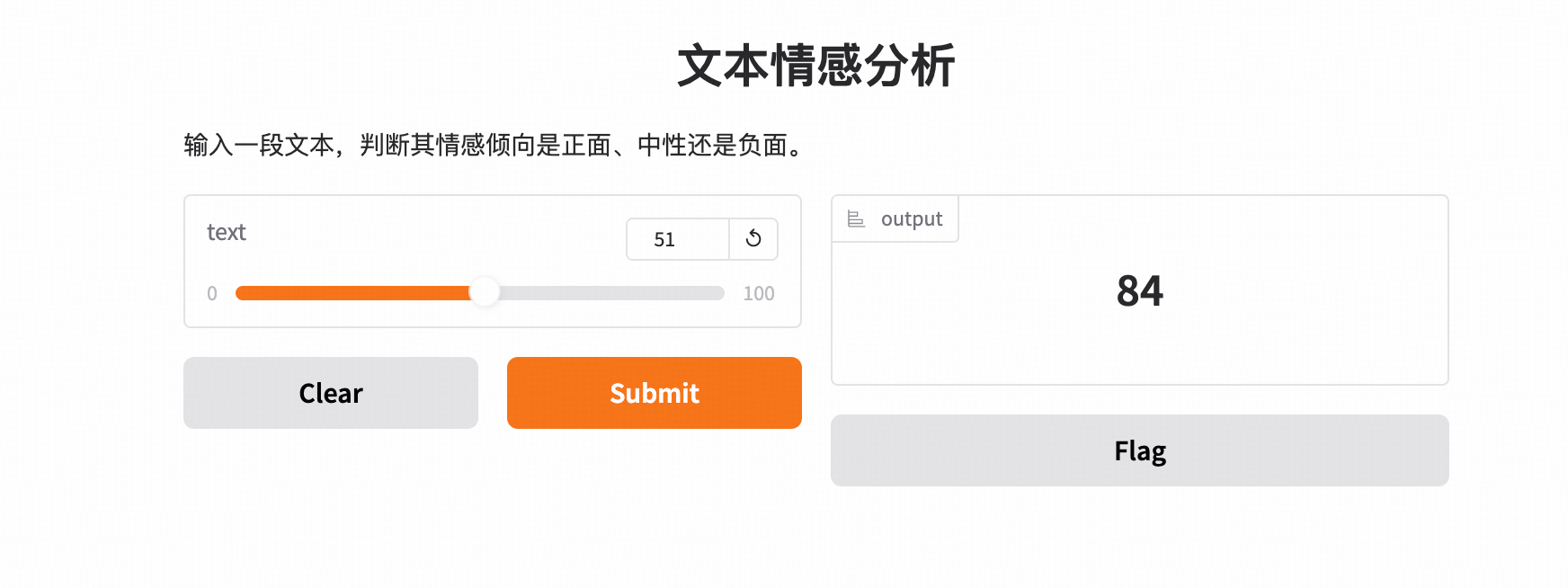Image resolution: width=1568 pixels, height=588 pixels.
Task: Click the "output" label text
Action: pos(912,219)
